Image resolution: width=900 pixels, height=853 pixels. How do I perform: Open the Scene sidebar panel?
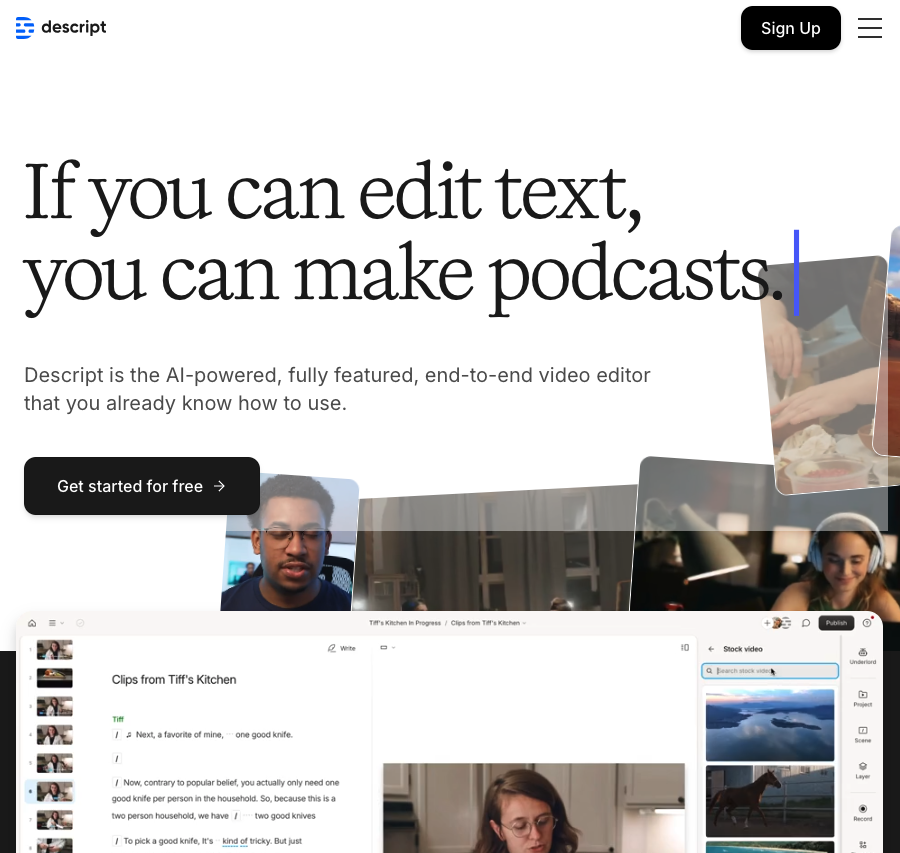pos(863,734)
